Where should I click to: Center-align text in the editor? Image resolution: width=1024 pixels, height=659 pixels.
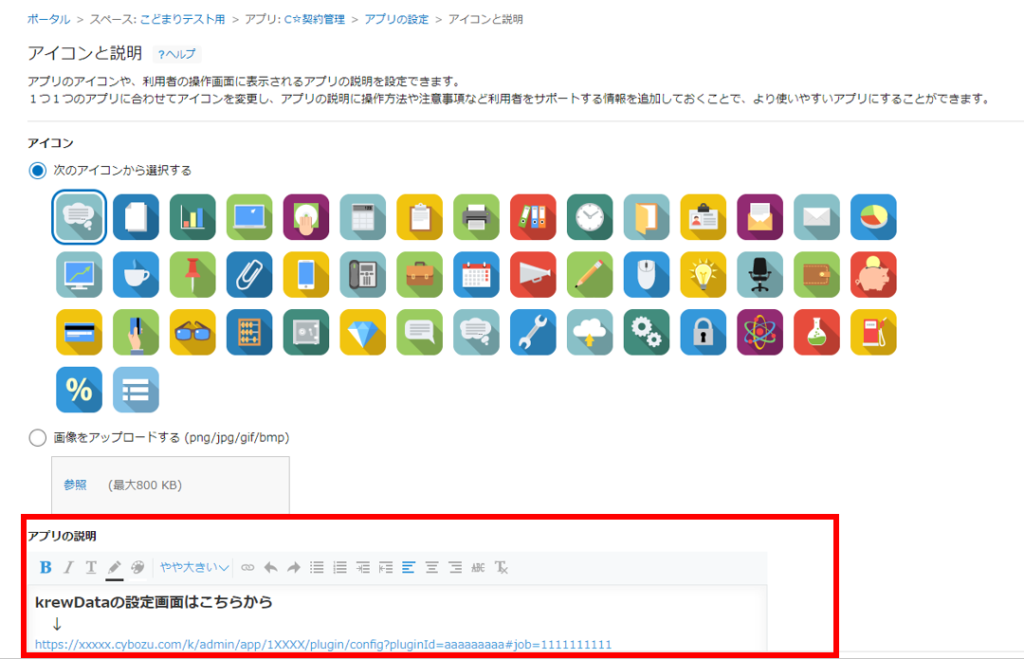(432, 567)
